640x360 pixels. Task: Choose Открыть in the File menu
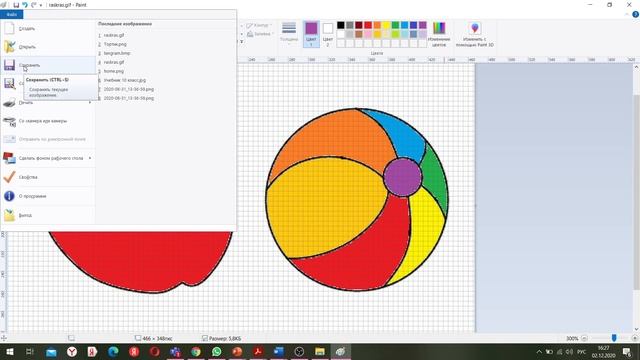(x=48, y=47)
